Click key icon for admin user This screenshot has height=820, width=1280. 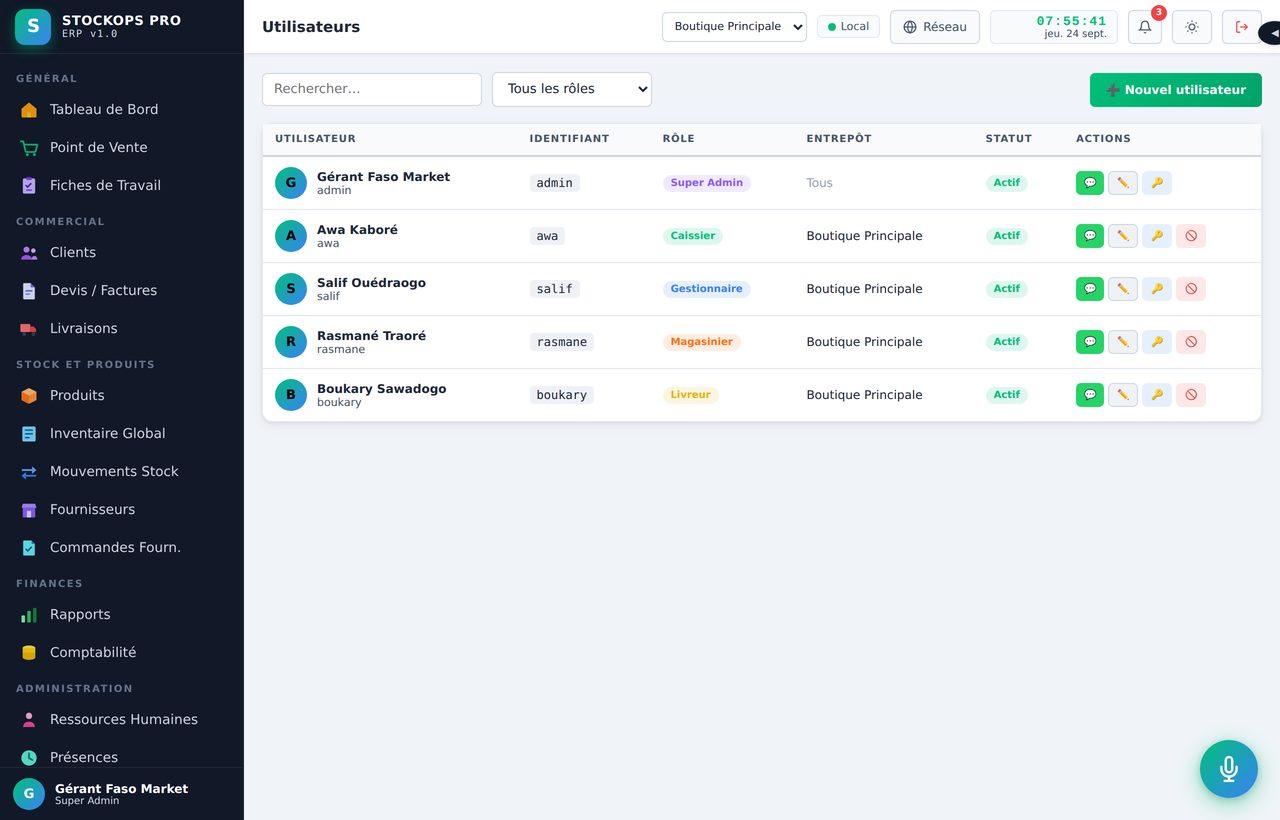click(1157, 183)
